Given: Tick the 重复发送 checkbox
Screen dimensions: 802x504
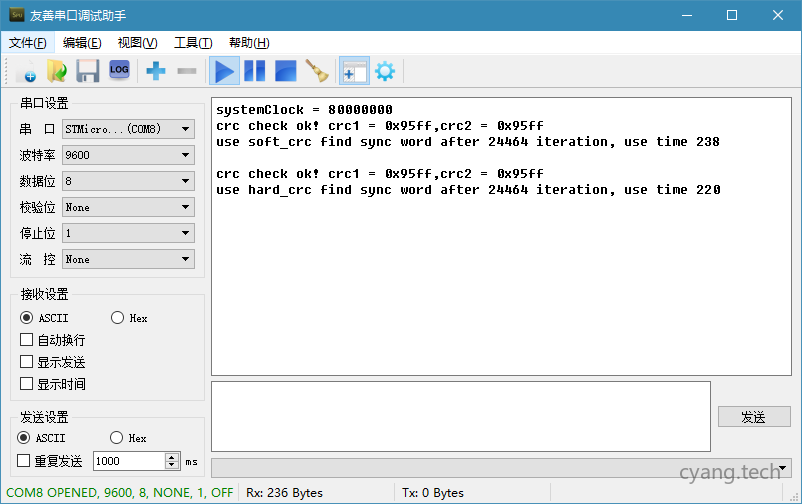Looking at the screenshot, I should pos(25,461).
